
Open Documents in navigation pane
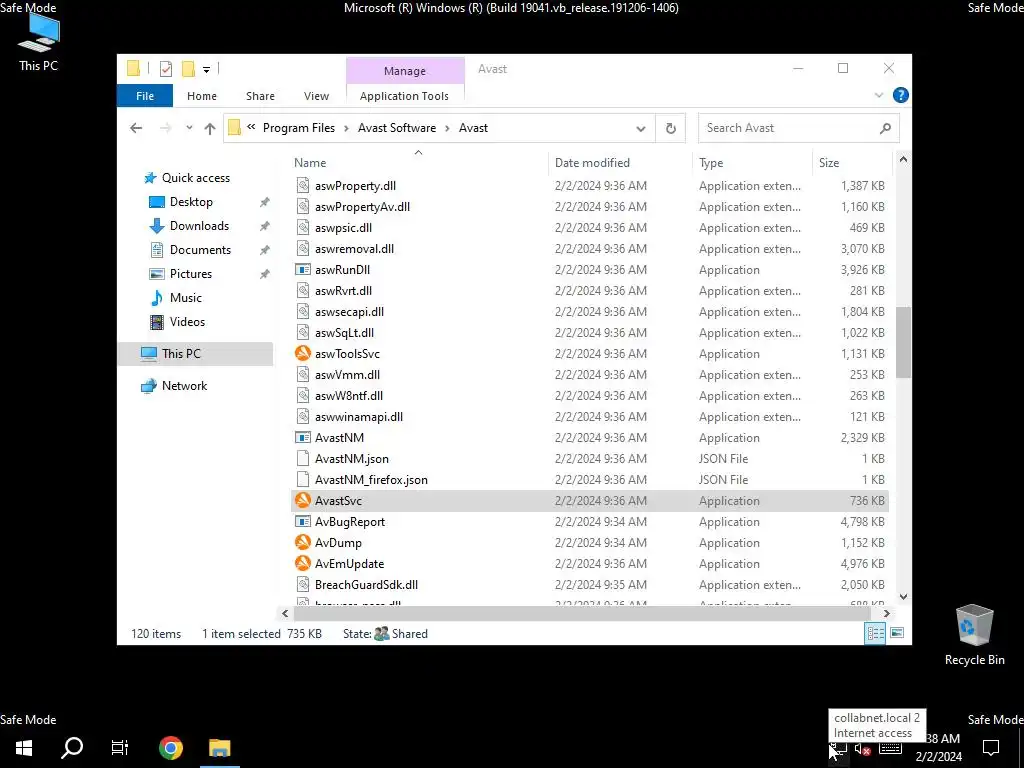pos(200,249)
